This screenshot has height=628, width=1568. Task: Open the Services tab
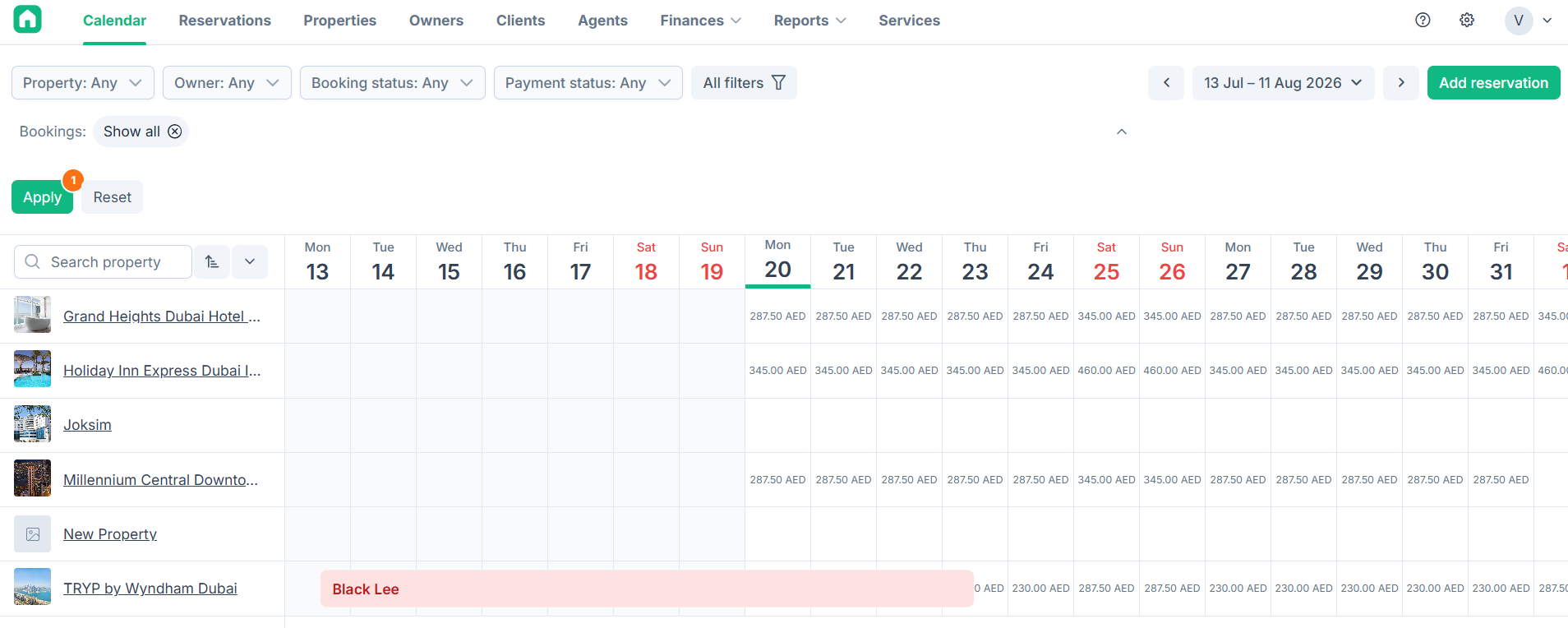click(910, 21)
